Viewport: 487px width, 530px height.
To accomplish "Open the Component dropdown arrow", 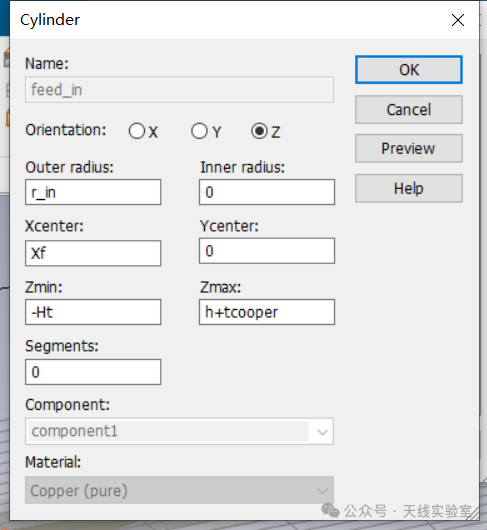I will click(322, 432).
